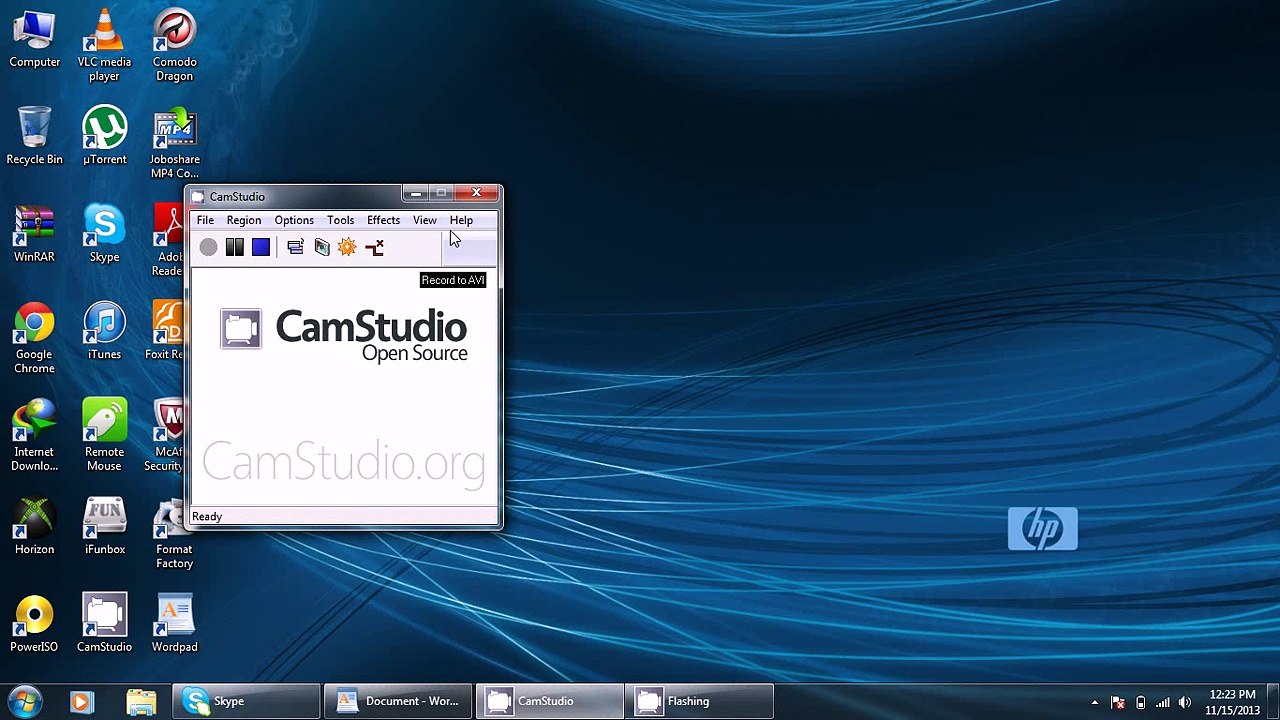Click the volume speaker tray icon
Viewport: 1280px width, 720px height.
(1185, 702)
